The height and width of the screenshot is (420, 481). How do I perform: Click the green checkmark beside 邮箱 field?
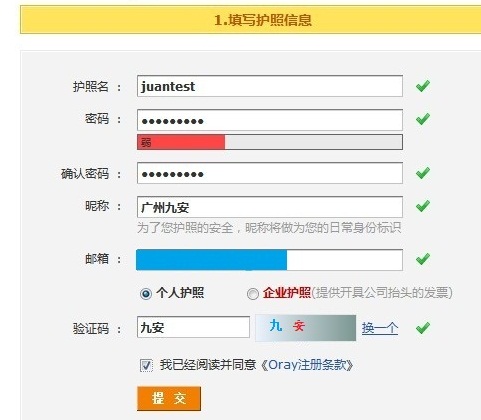tap(423, 259)
